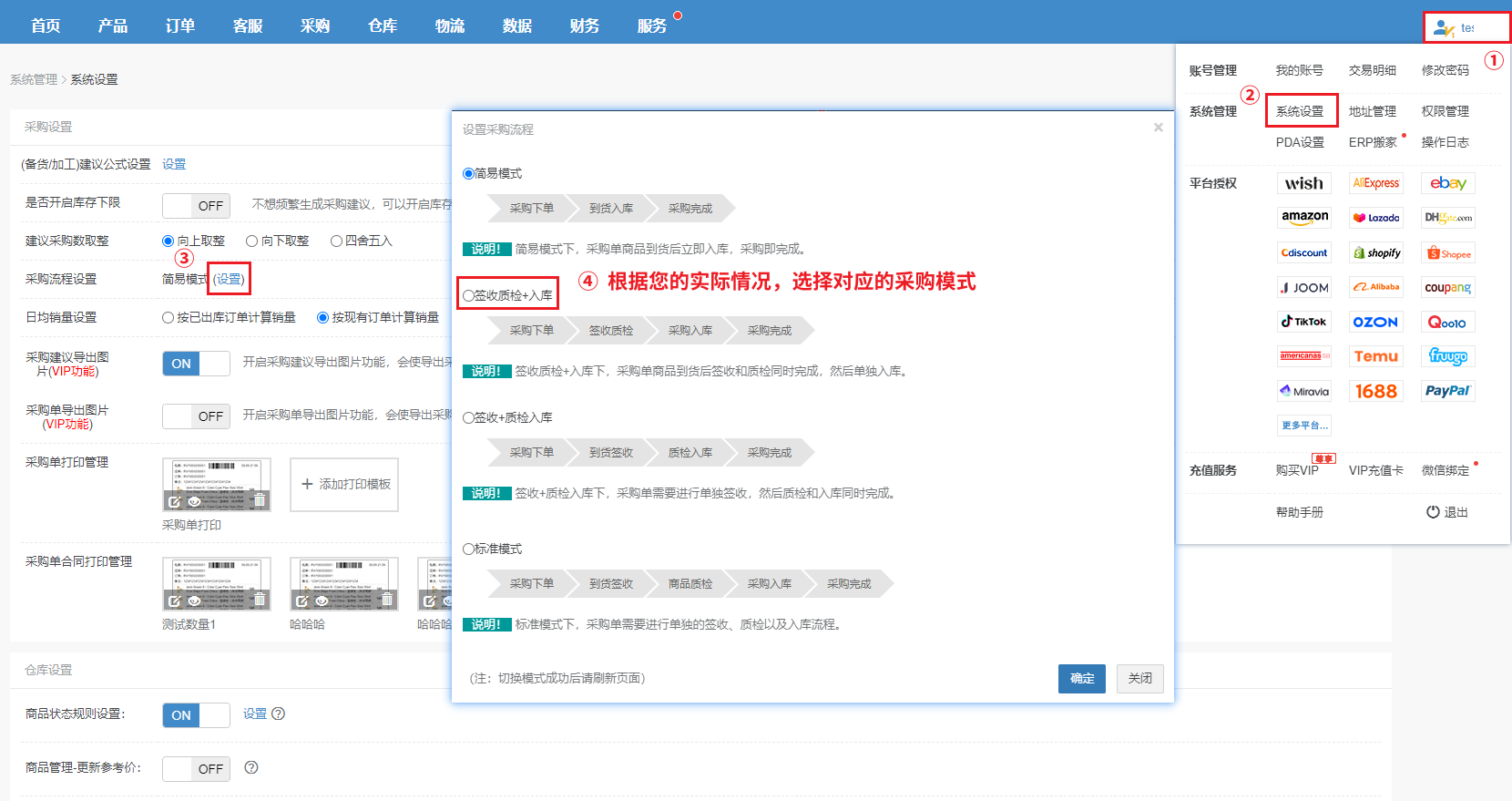This screenshot has width=1512, height=801.
Task: Open the Cdiscount platform authorization
Action: tap(1303, 252)
